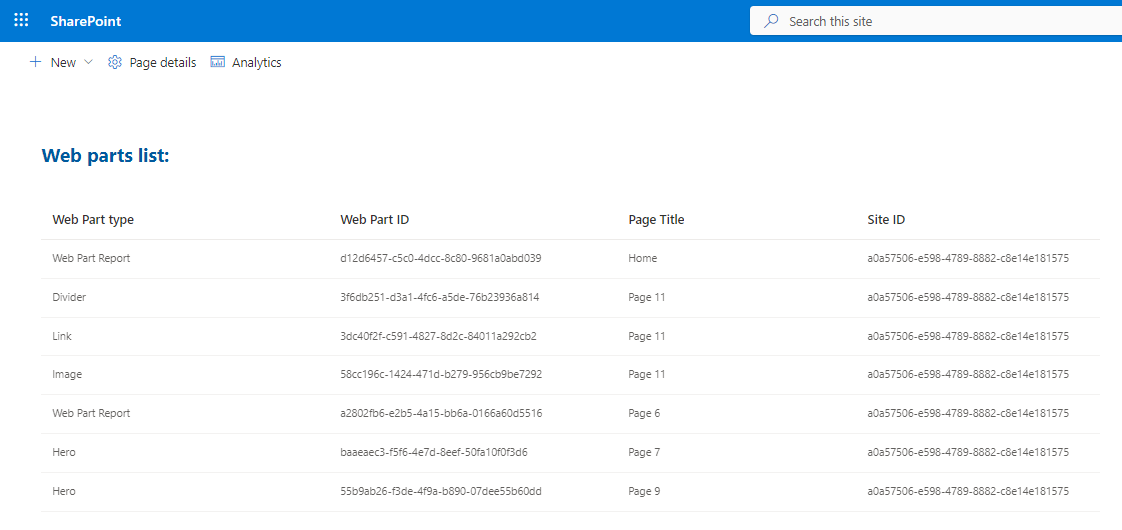Click the Web Part type column header
1122x530 pixels.
93,220
